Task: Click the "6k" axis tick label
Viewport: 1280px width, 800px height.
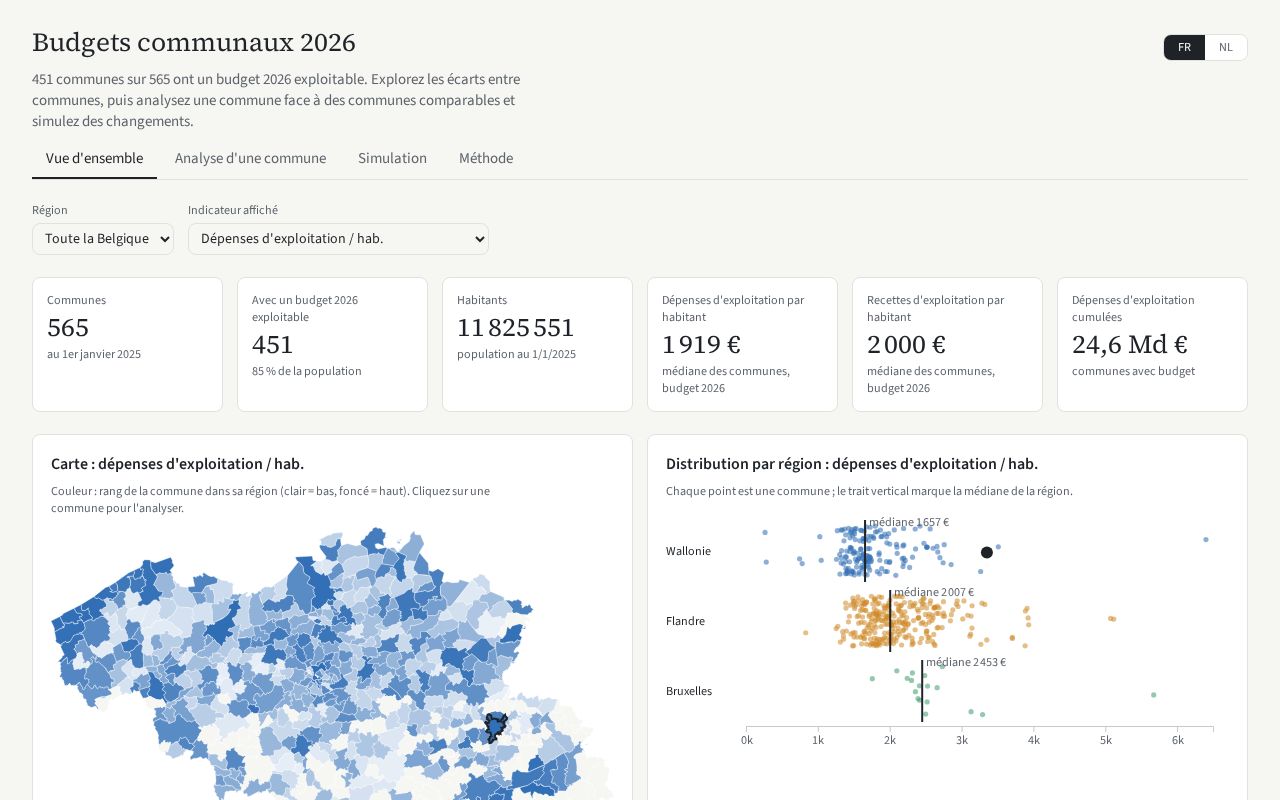Action: [x=1178, y=740]
